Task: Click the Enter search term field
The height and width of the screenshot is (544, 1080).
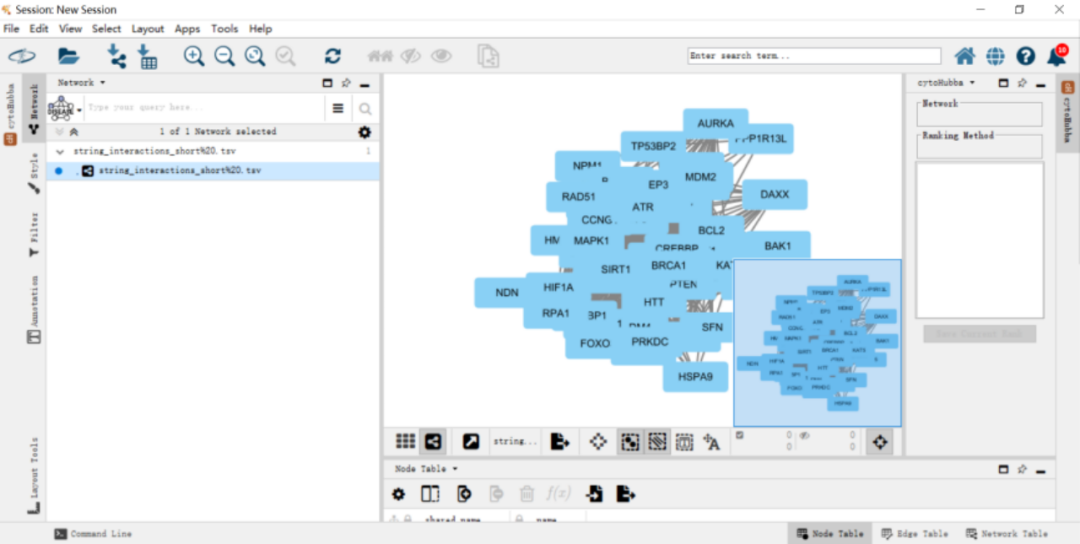Action: [814, 56]
